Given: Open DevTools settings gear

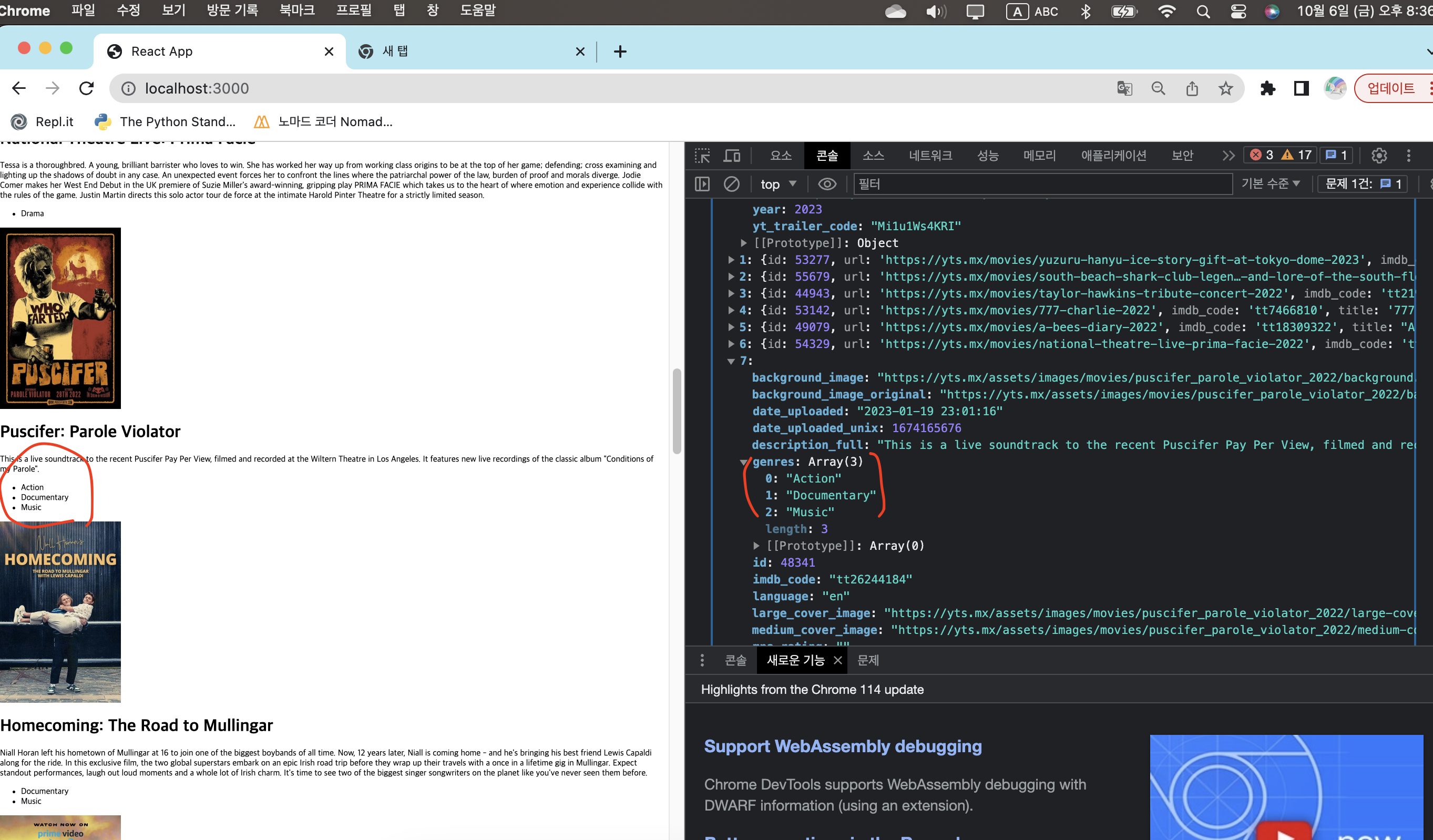Looking at the screenshot, I should point(1379,155).
